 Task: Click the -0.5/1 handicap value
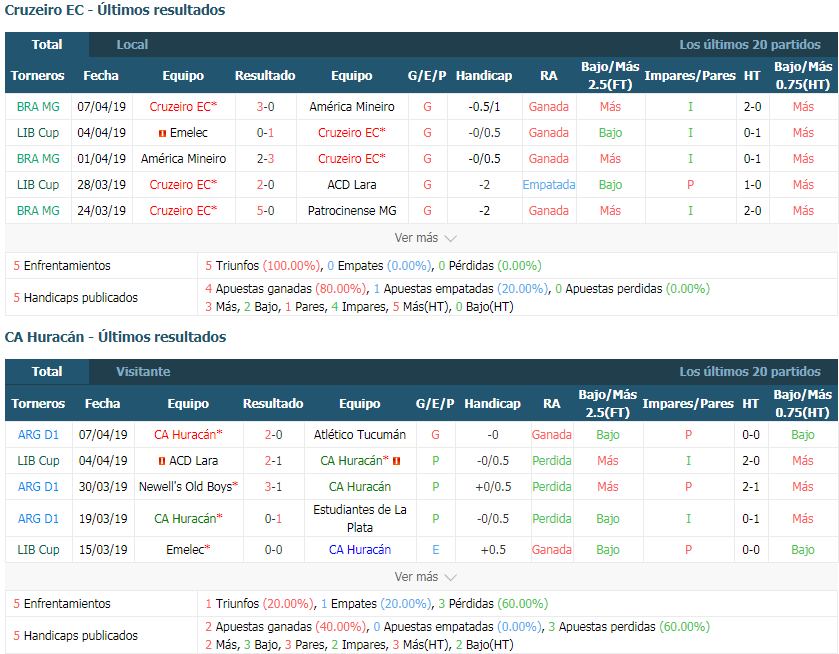[484, 107]
